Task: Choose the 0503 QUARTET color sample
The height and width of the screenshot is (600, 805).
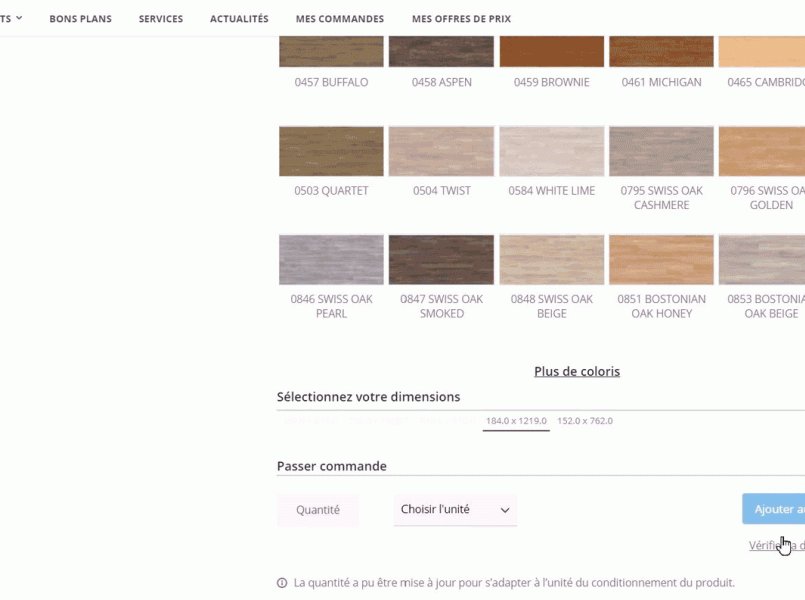Action: click(331, 152)
